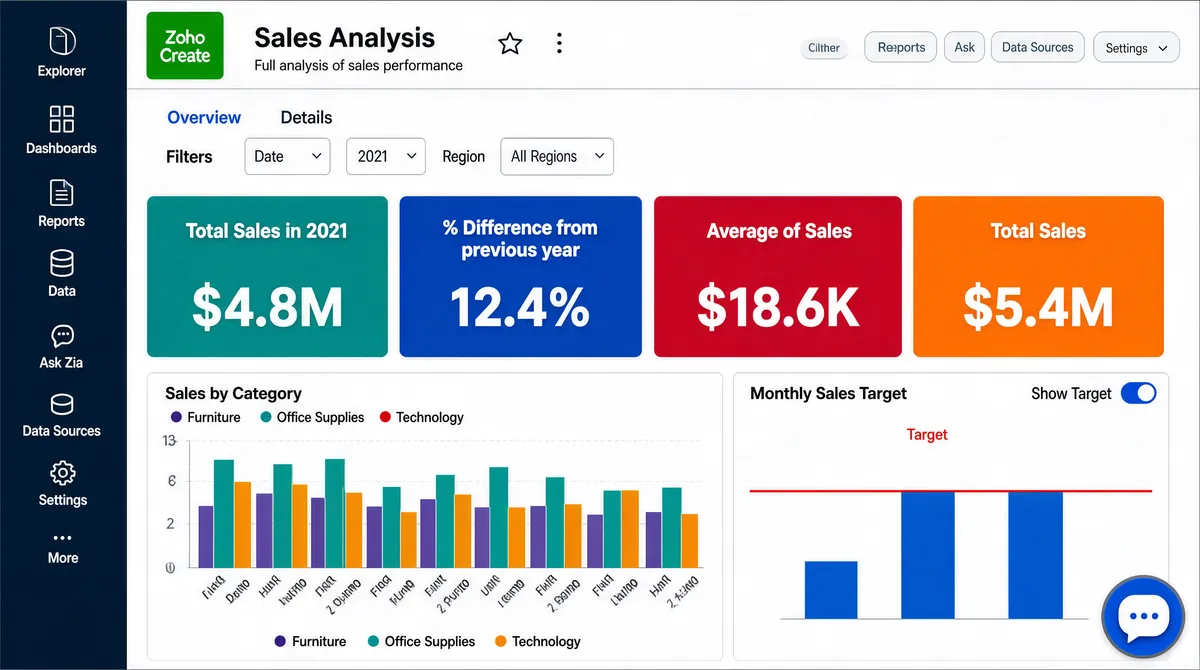The width and height of the screenshot is (1200, 670).
Task: Toggle Furniture in the bottom chart legend
Action: (310, 641)
